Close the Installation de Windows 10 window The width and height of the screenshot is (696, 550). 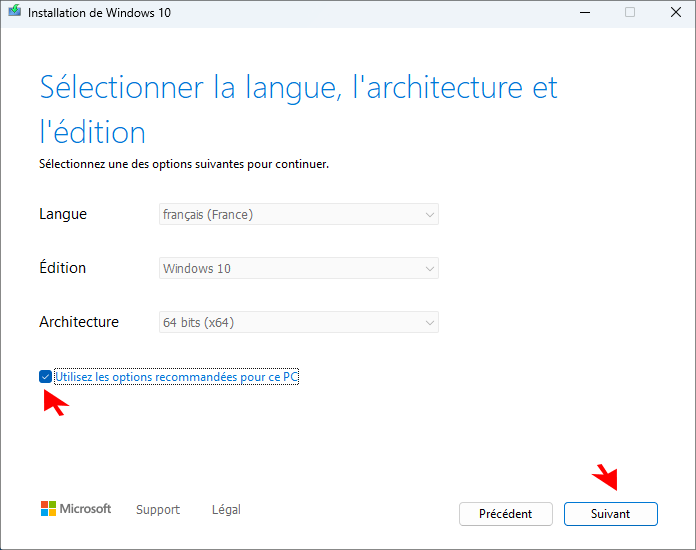tap(676, 12)
